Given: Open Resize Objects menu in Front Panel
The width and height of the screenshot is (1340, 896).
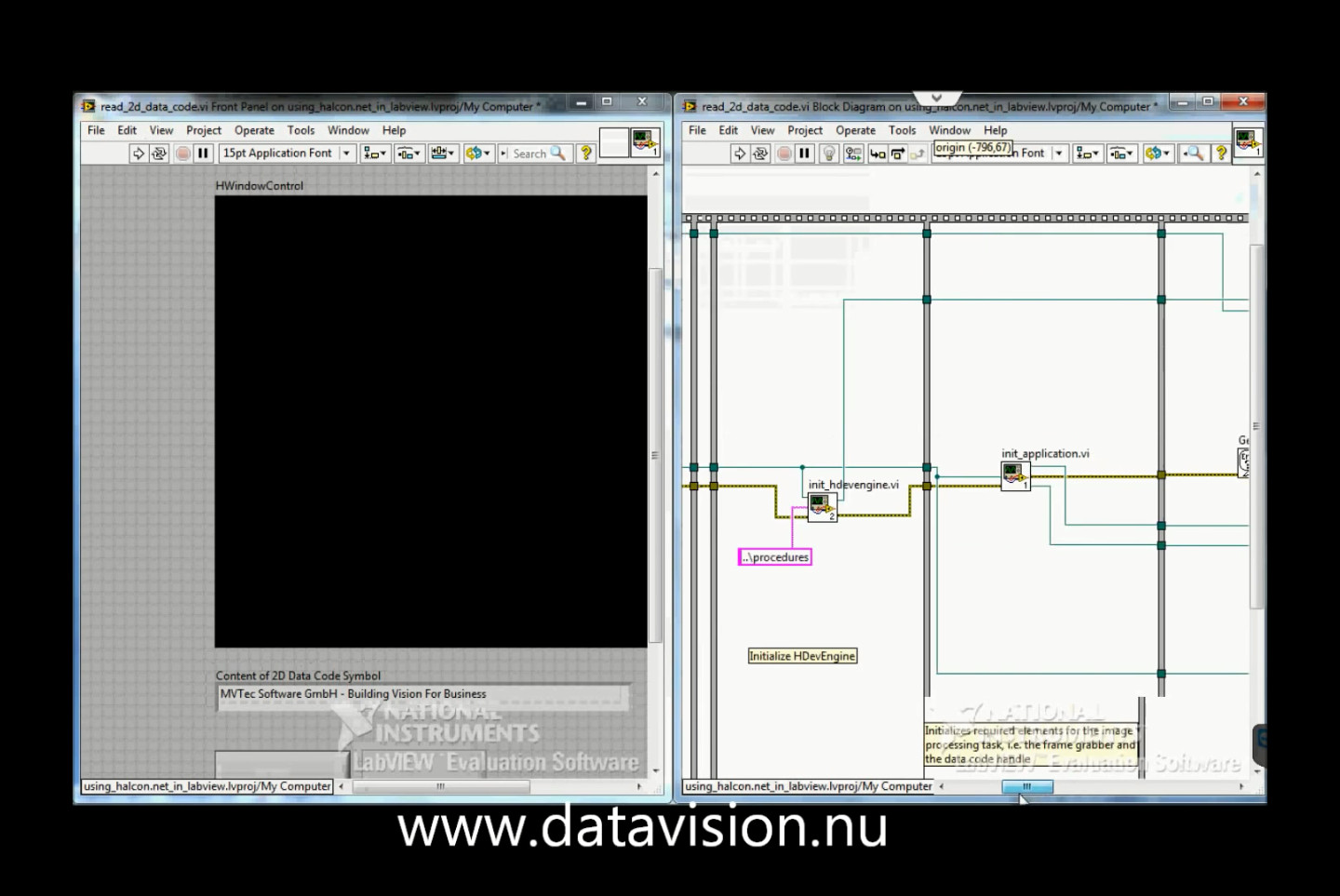Looking at the screenshot, I should point(443,154).
